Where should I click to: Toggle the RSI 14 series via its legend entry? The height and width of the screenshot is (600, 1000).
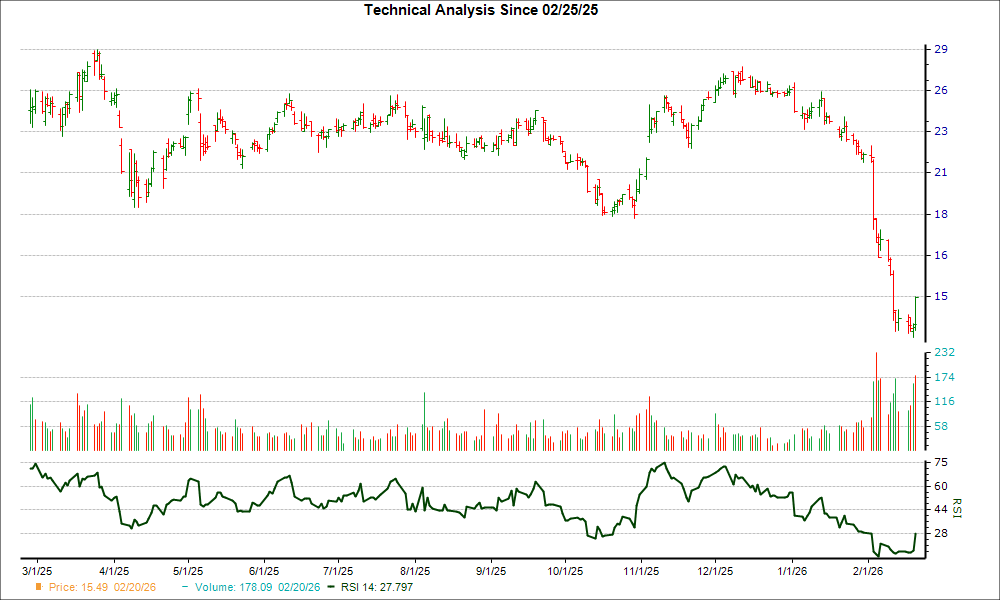tap(378, 588)
